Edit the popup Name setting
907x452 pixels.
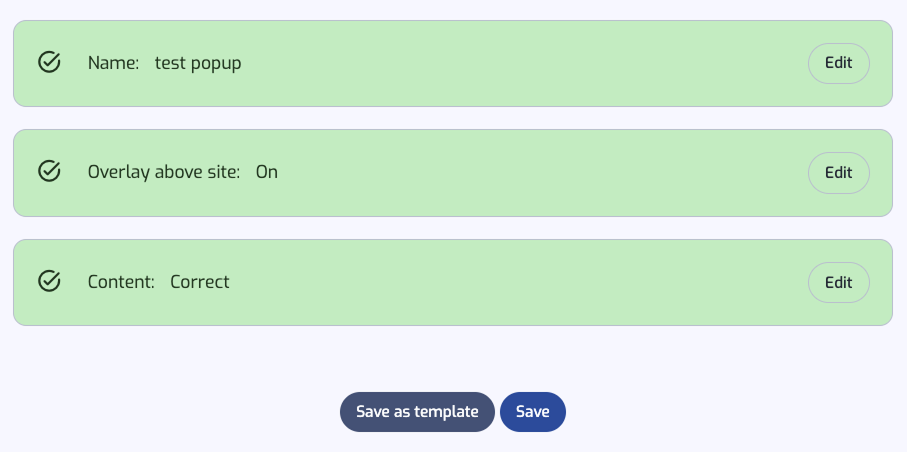(x=839, y=63)
